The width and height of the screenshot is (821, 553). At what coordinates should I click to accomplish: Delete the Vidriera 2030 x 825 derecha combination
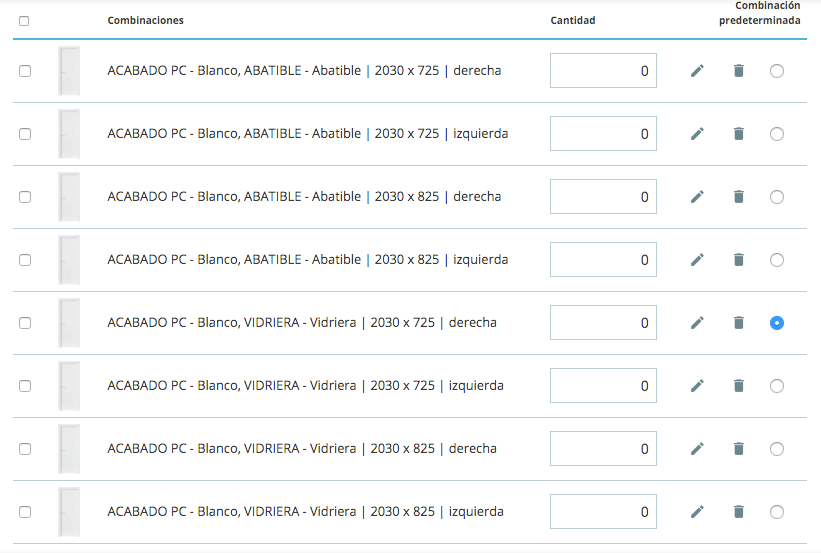739,449
